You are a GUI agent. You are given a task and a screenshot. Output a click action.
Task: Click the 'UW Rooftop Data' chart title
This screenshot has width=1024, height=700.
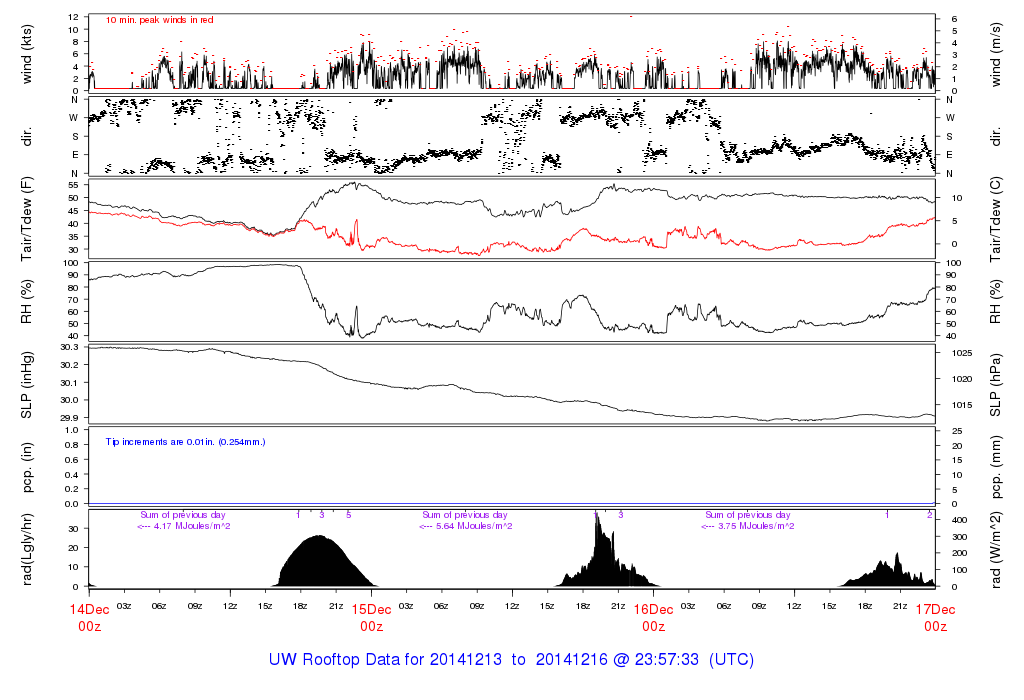511,660
